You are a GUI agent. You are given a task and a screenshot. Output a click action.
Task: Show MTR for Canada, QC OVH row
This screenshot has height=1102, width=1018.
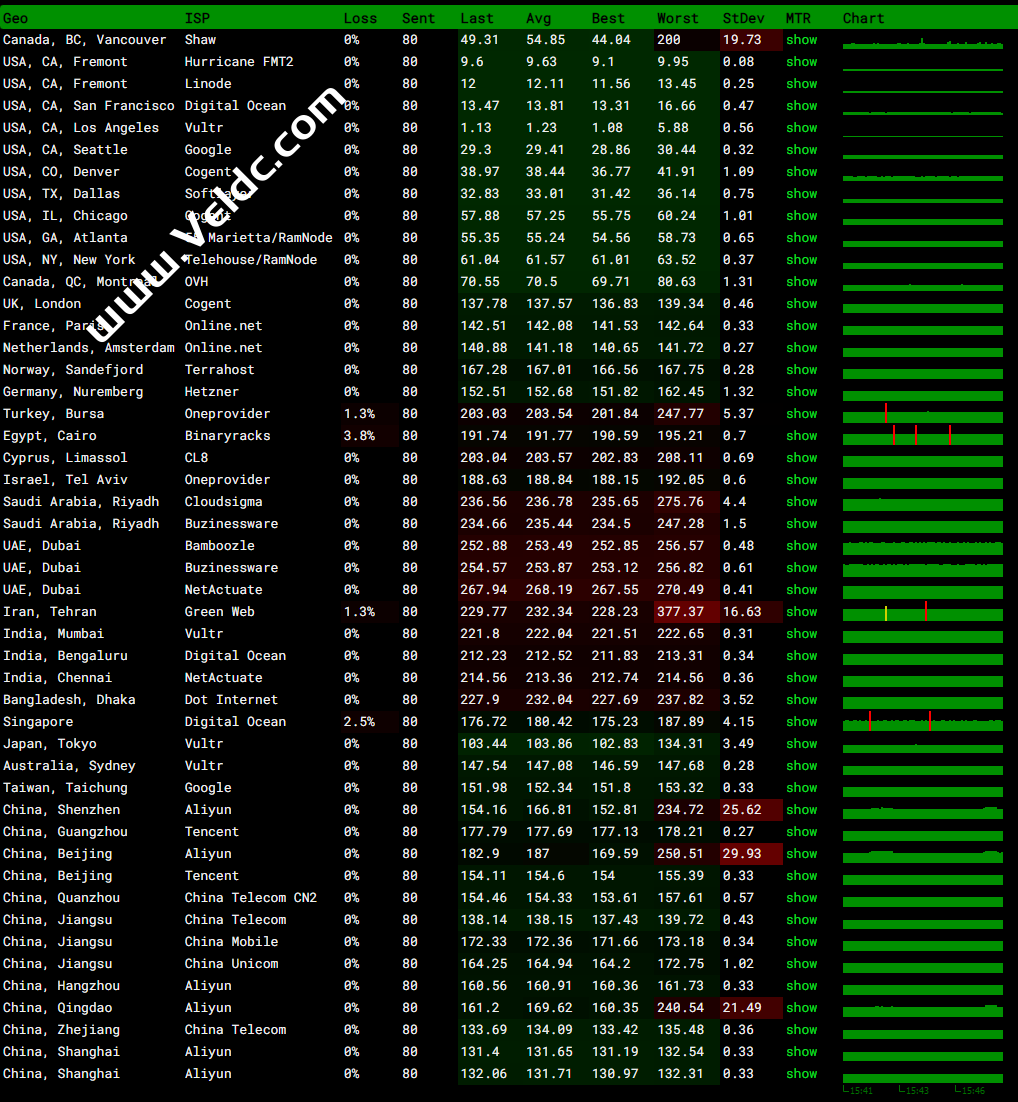click(801, 282)
